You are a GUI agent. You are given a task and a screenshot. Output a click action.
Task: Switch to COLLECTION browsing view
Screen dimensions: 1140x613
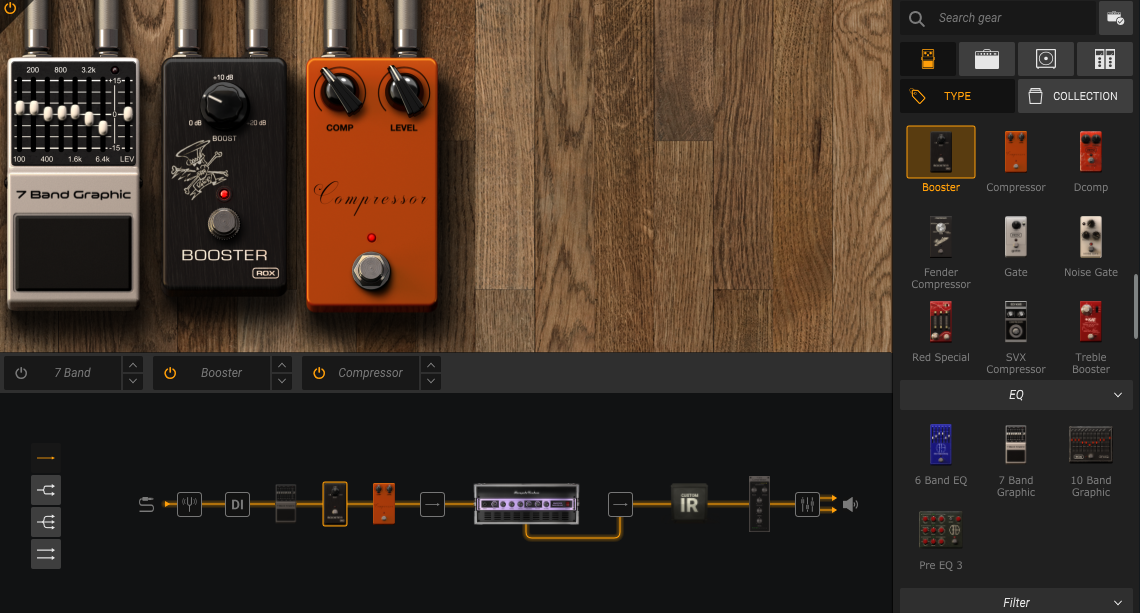click(1075, 96)
